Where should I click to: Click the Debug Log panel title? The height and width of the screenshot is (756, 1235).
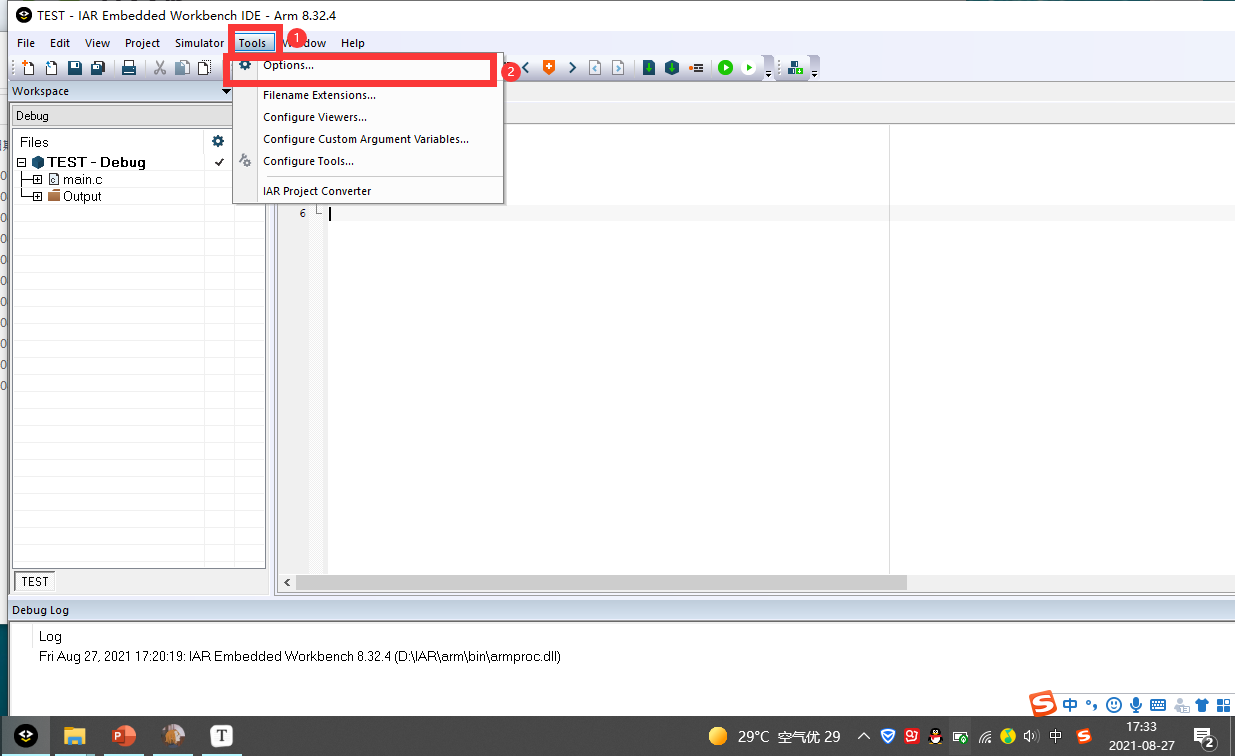(x=40, y=610)
